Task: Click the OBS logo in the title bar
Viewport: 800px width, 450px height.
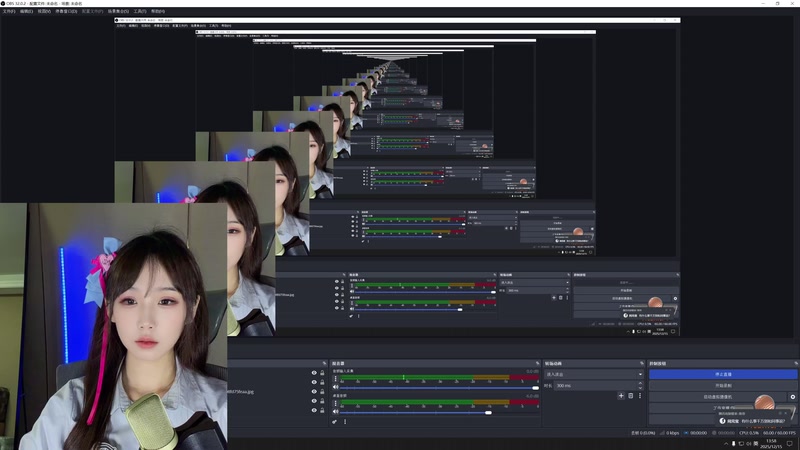Action: [3, 3]
